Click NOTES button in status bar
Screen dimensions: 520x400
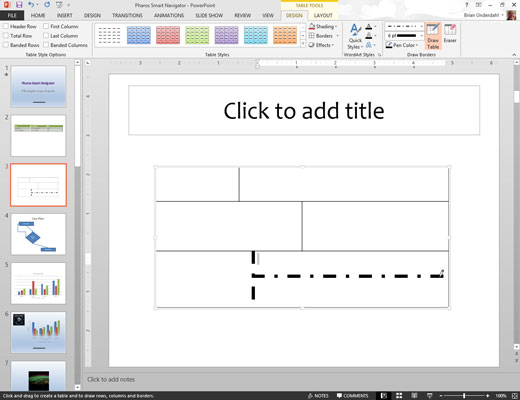coord(318,396)
